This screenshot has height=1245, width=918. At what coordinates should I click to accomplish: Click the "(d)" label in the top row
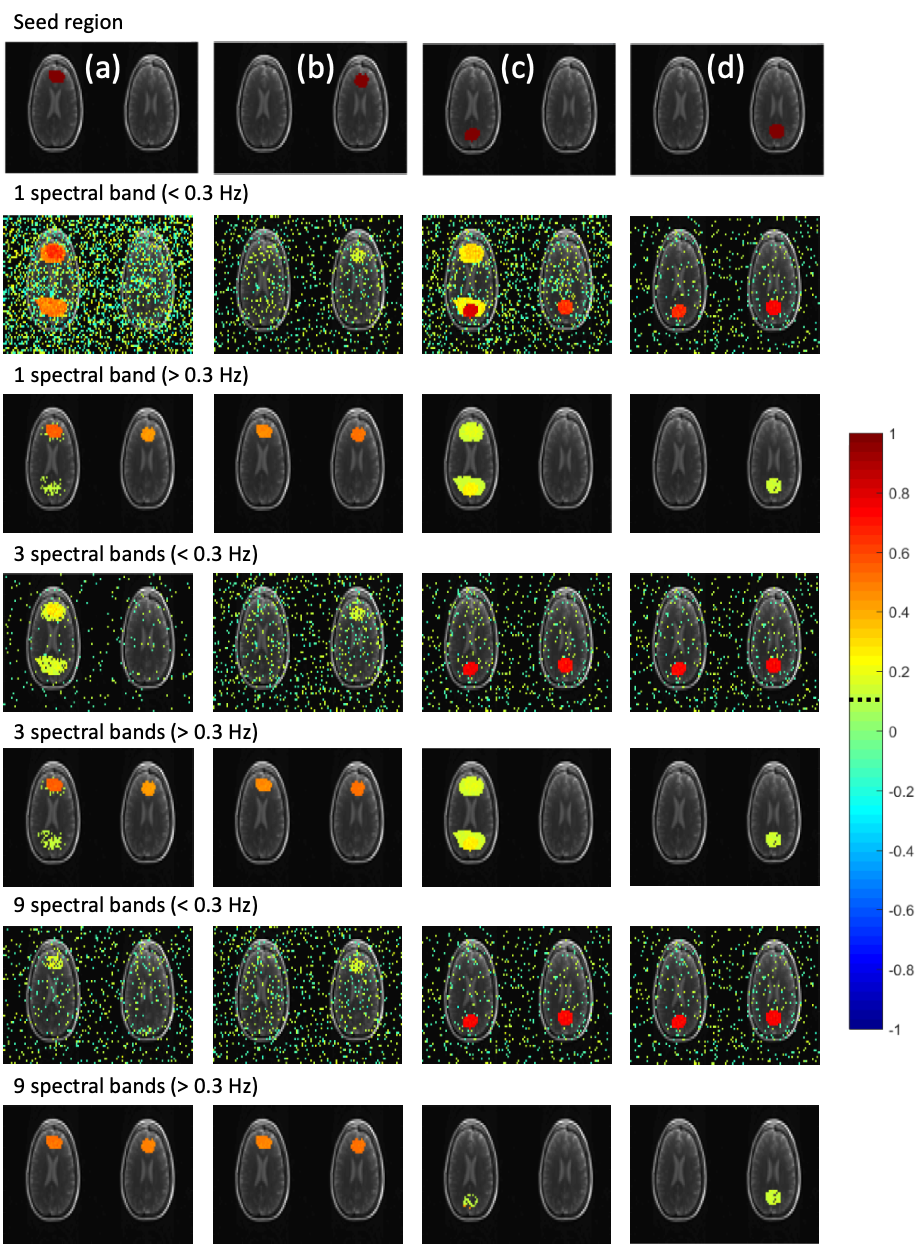728,71
